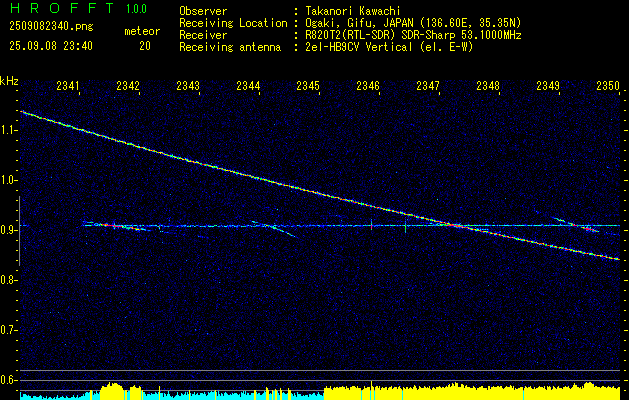The height and width of the screenshot is (400, 629).
Task: Click the meteor label
Action: [x=142, y=31]
